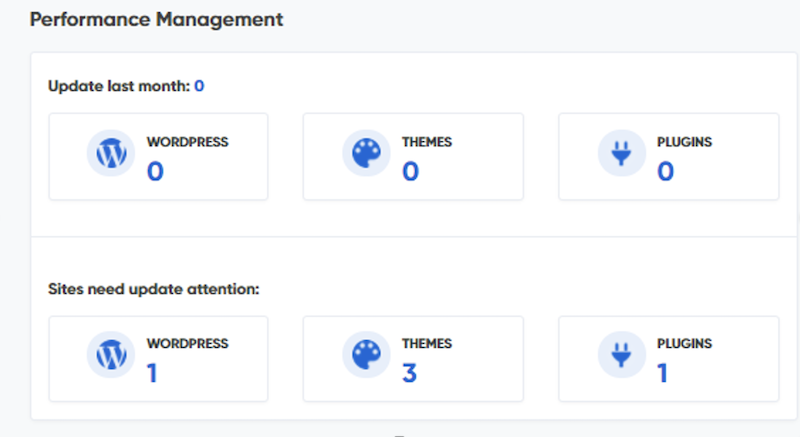800x437 pixels.
Task: Click the Performance Management heading
Action: pyautogui.click(x=156, y=19)
